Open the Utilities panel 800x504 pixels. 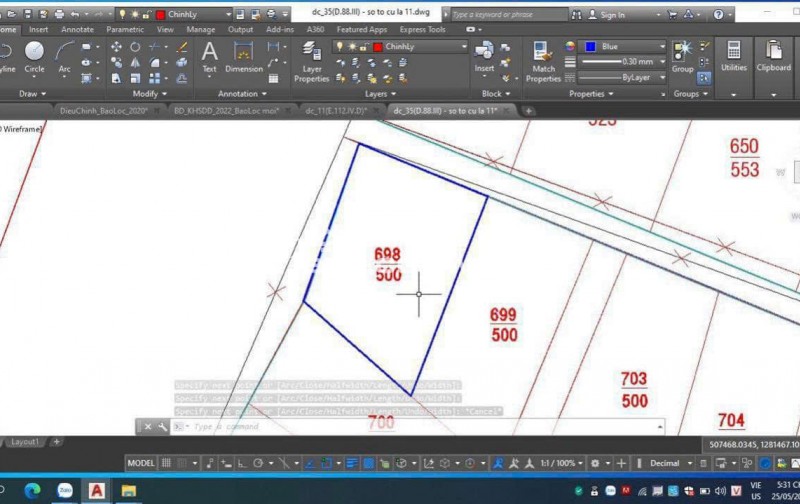[x=733, y=56]
